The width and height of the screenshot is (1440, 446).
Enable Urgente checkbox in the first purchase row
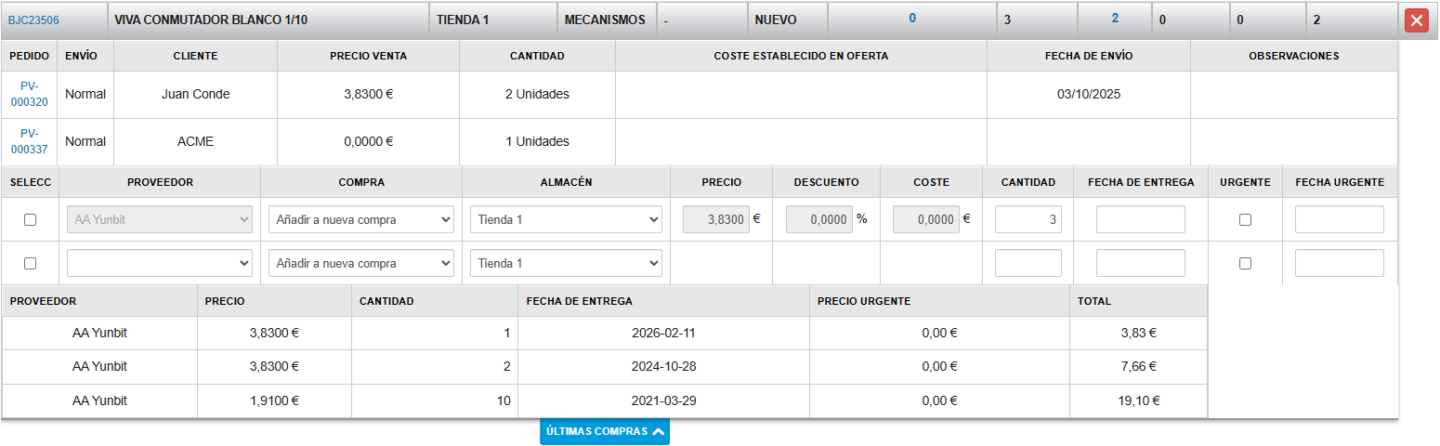(x=1245, y=220)
